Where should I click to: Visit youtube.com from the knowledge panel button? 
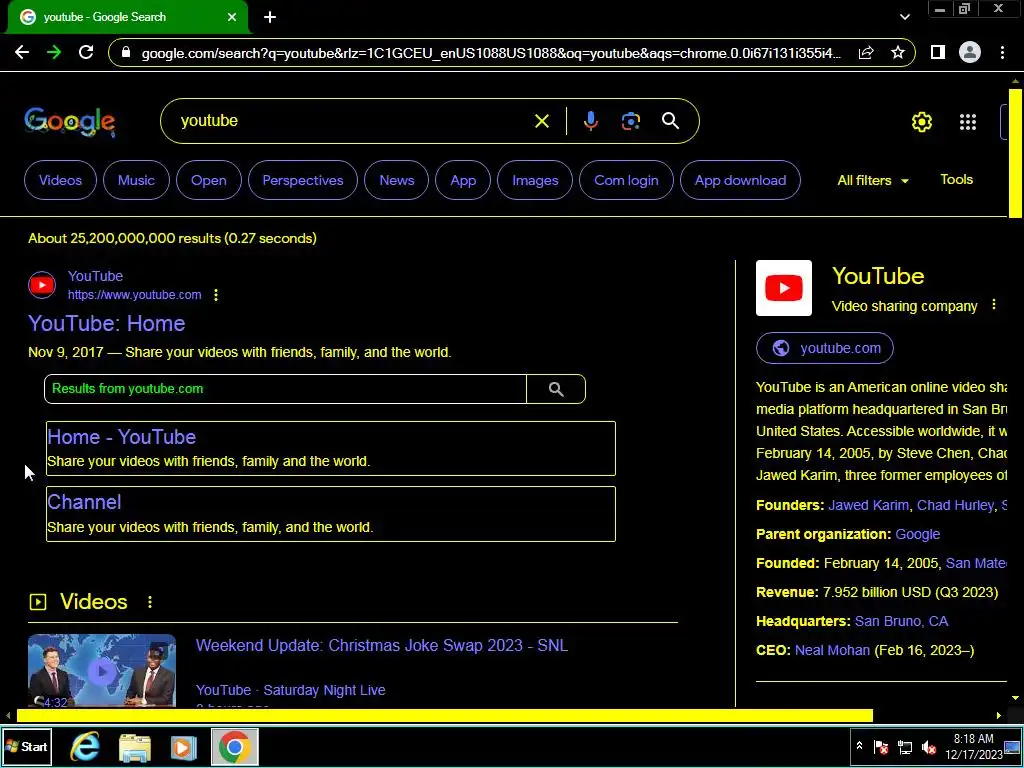(824, 348)
